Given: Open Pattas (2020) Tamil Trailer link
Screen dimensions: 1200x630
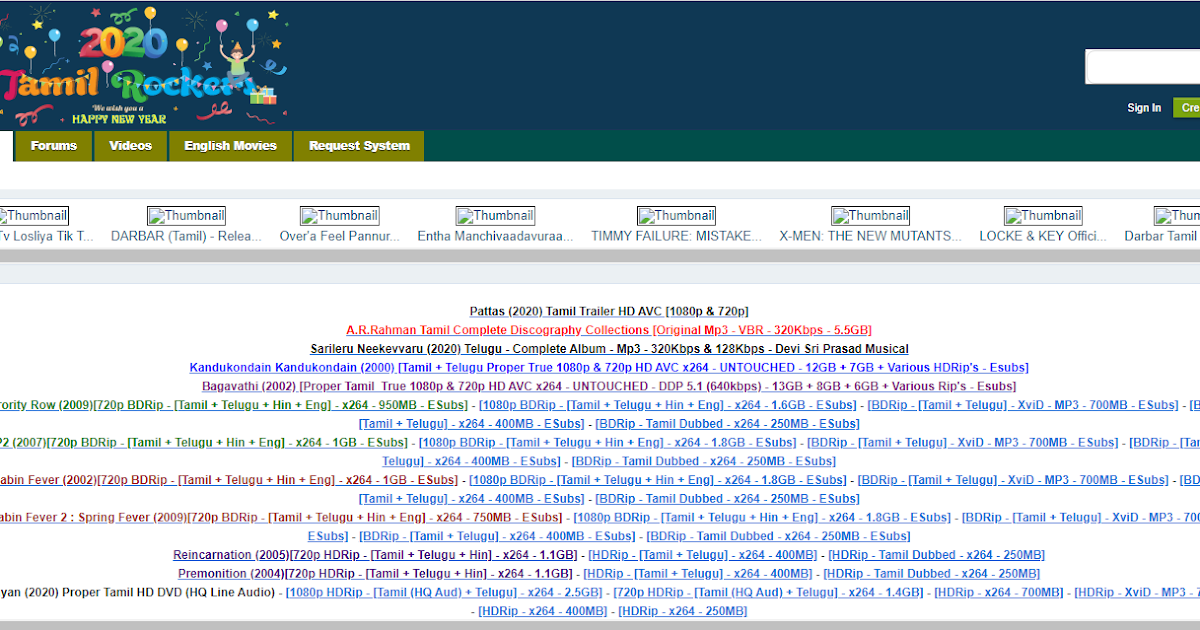Looking at the screenshot, I should (x=609, y=311).
